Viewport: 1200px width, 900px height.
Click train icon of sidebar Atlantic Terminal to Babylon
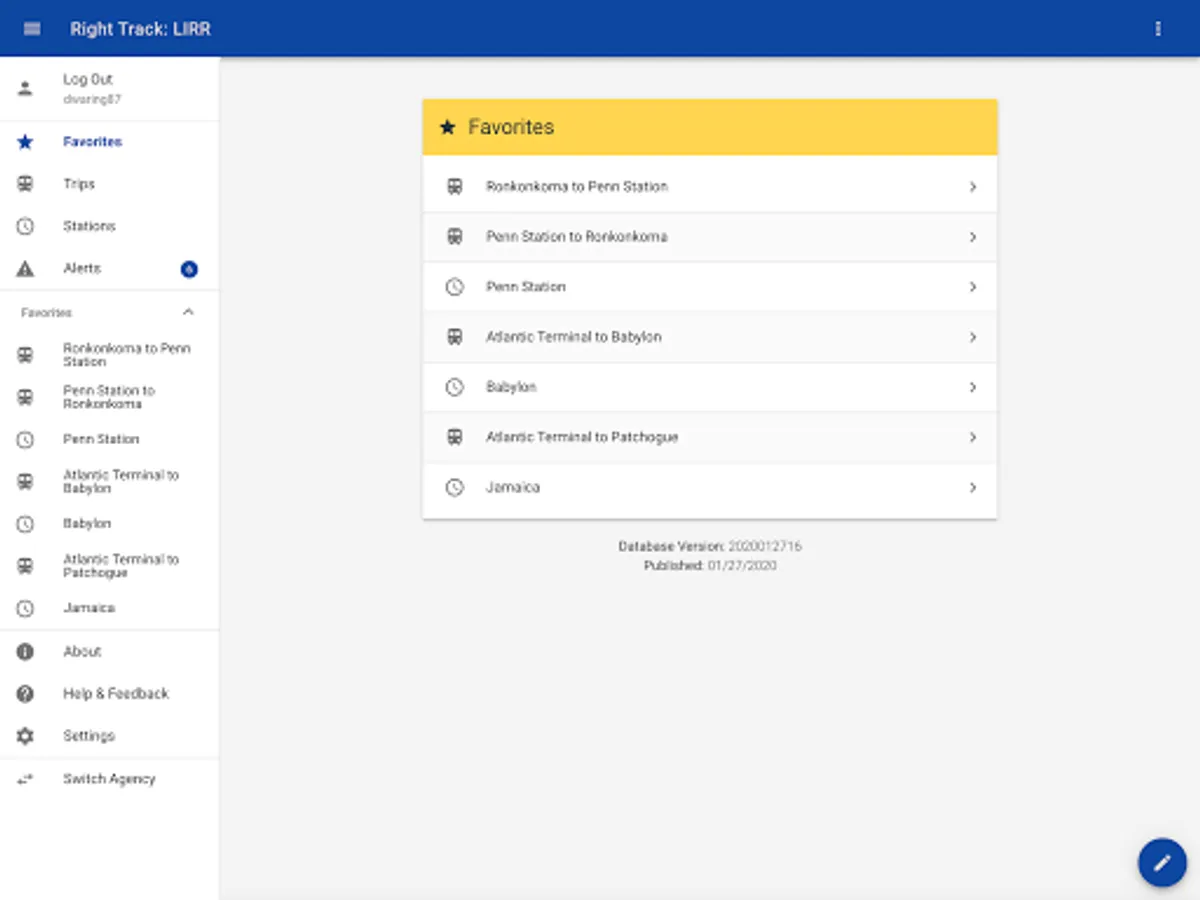[x=25, y=482]
